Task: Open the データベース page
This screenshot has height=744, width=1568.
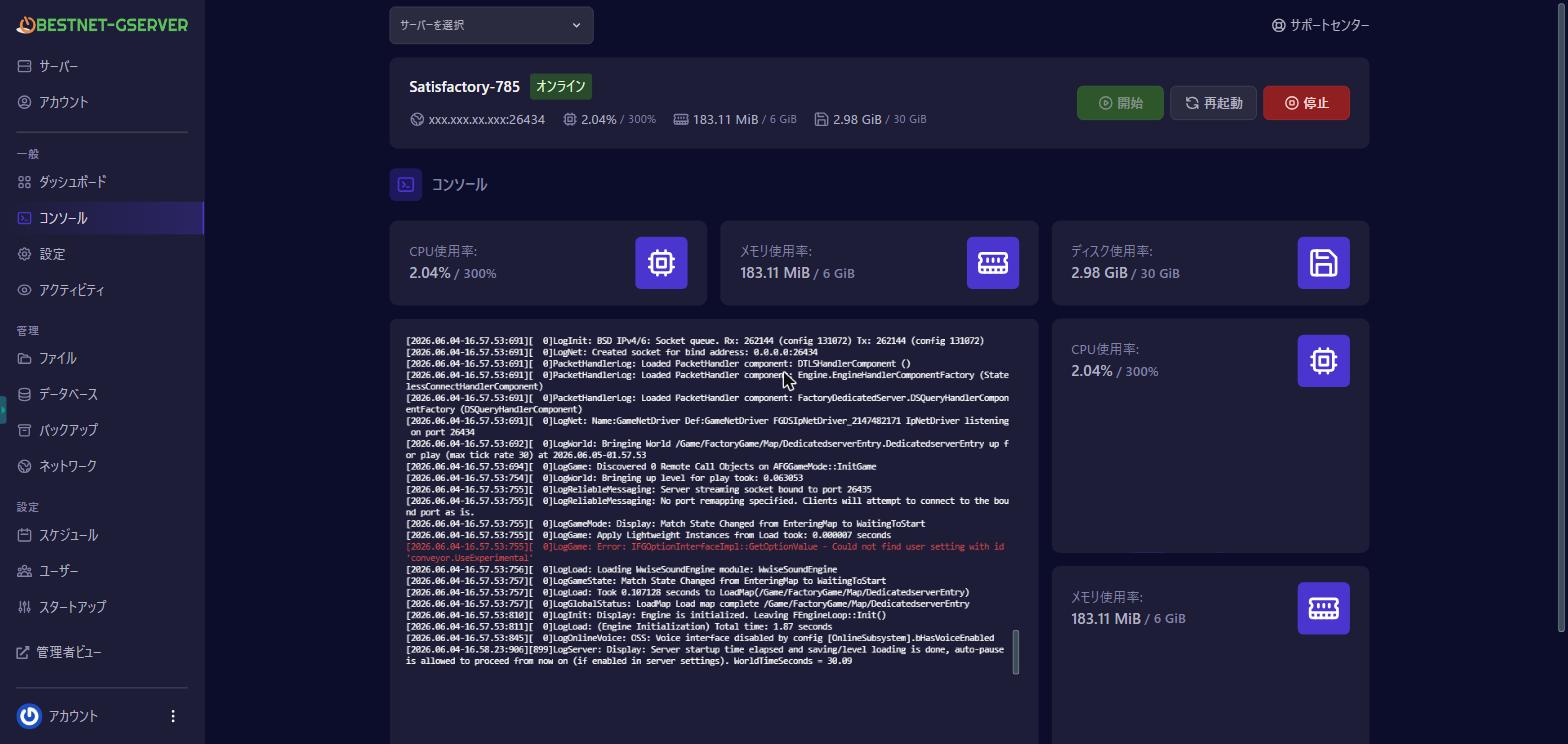Action: [x=102, y=394]
